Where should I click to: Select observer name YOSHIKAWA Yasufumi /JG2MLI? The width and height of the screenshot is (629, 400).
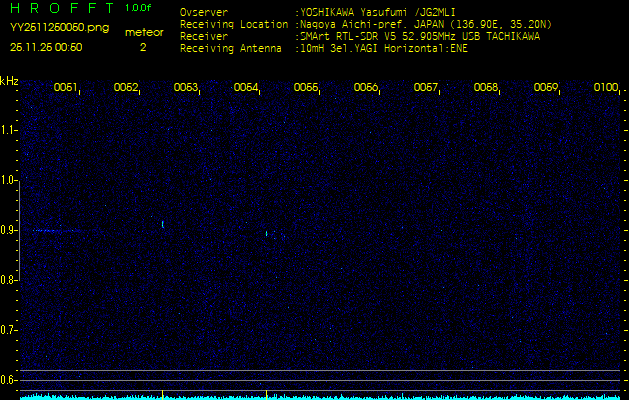pyautogui.click(x=378, y=12)
